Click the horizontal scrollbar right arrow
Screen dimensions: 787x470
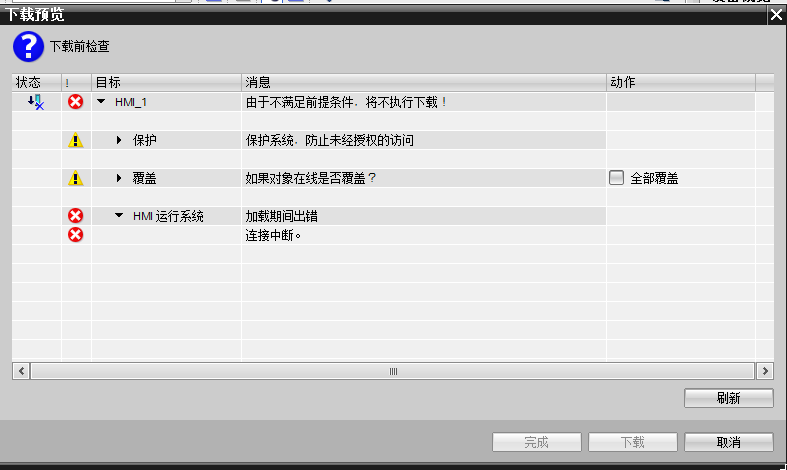tap(765, 371)
